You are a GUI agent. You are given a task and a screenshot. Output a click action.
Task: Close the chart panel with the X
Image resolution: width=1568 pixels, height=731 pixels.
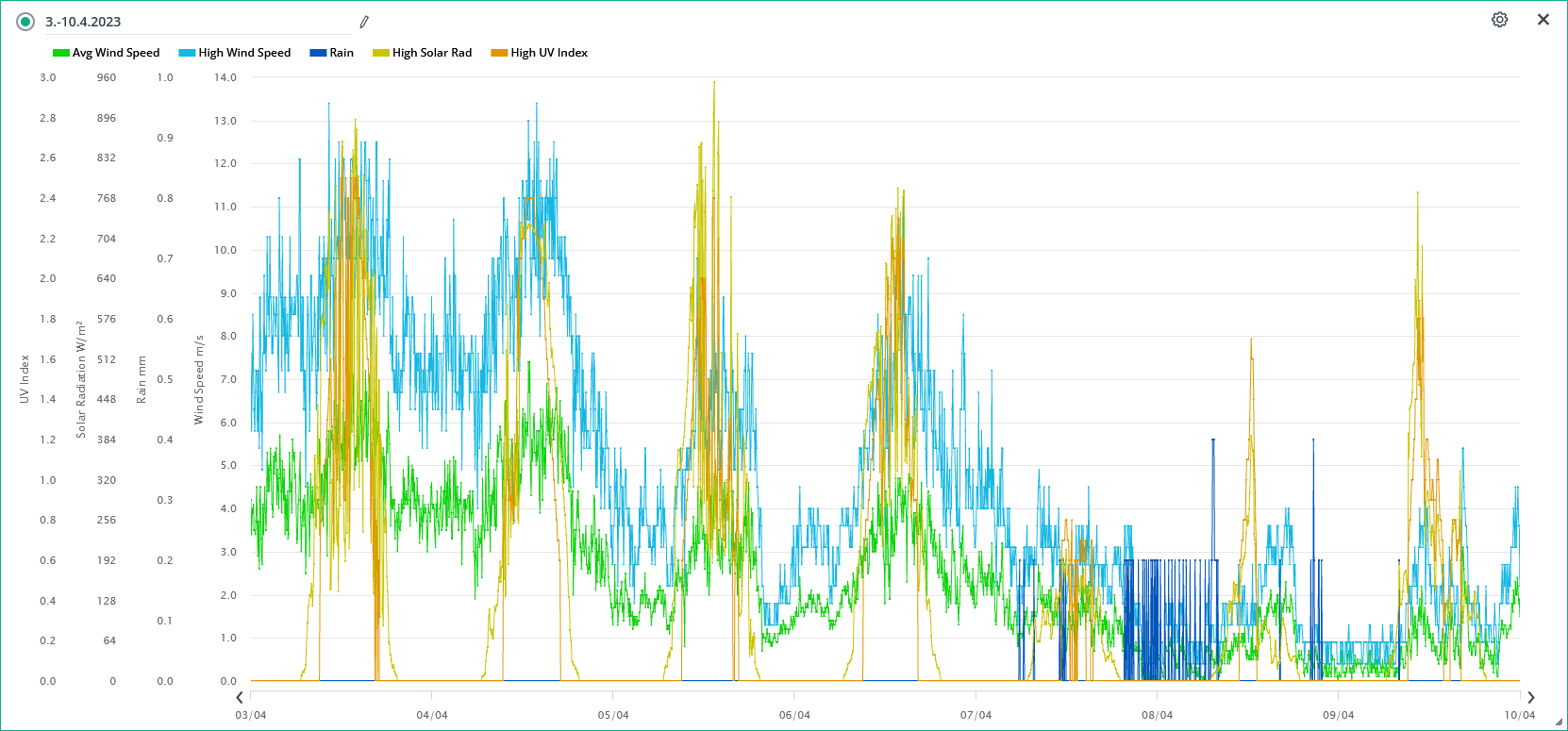tap(1543, 20)
